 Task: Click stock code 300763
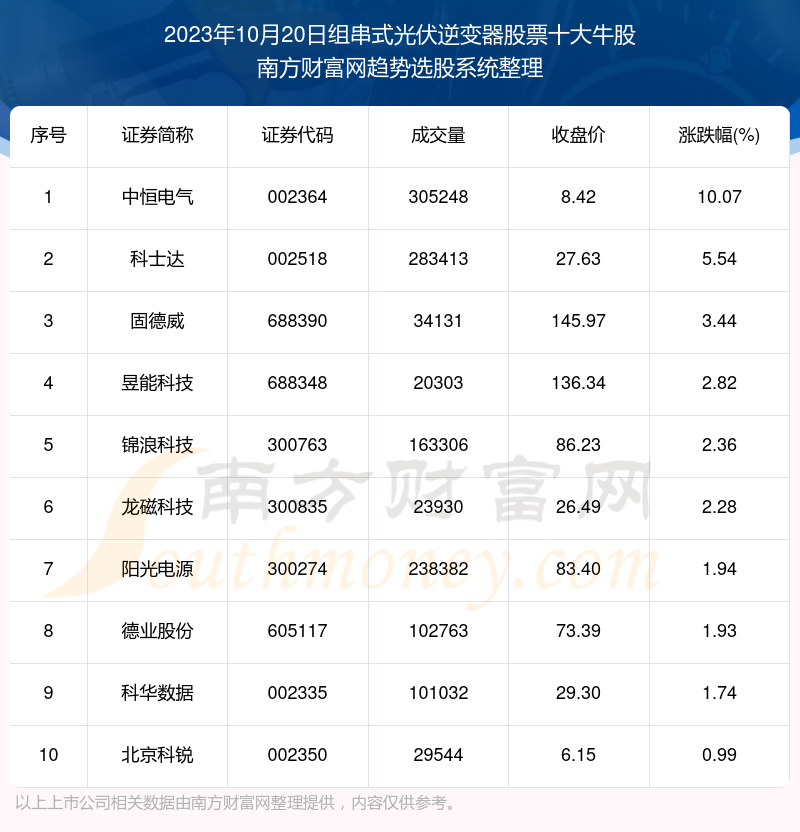click(x=298, y=445)
